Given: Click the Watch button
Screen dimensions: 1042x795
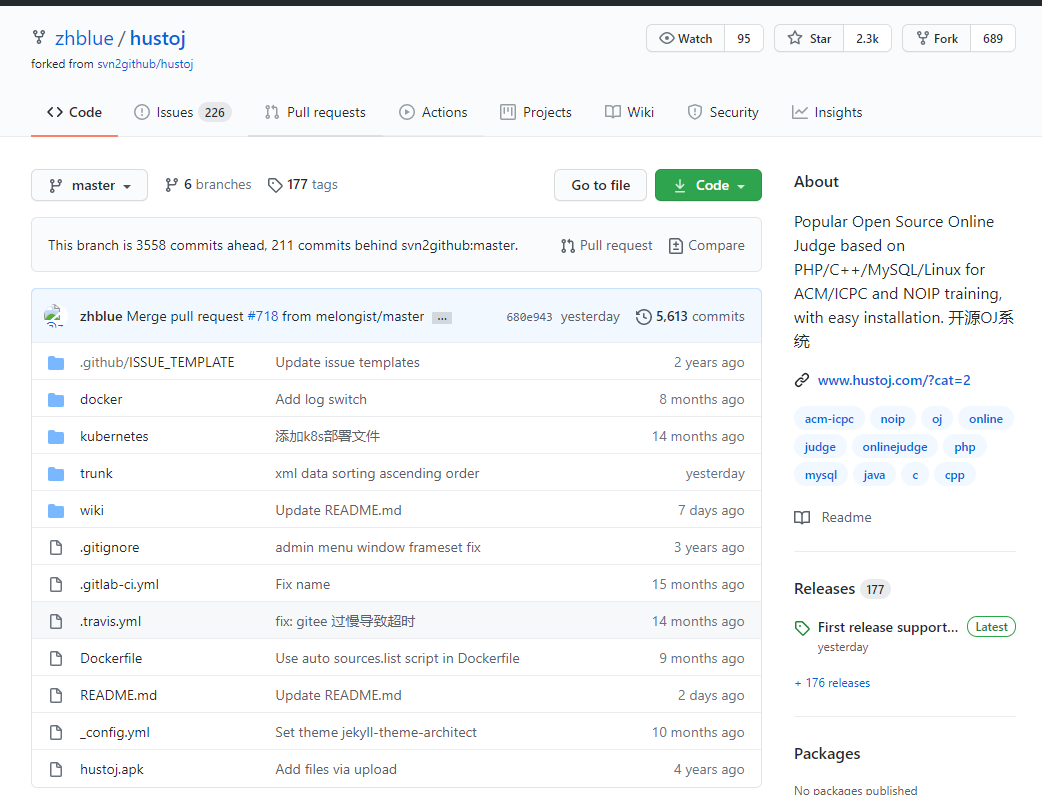Looking at the screenshot, I should [x=686, y=39].
